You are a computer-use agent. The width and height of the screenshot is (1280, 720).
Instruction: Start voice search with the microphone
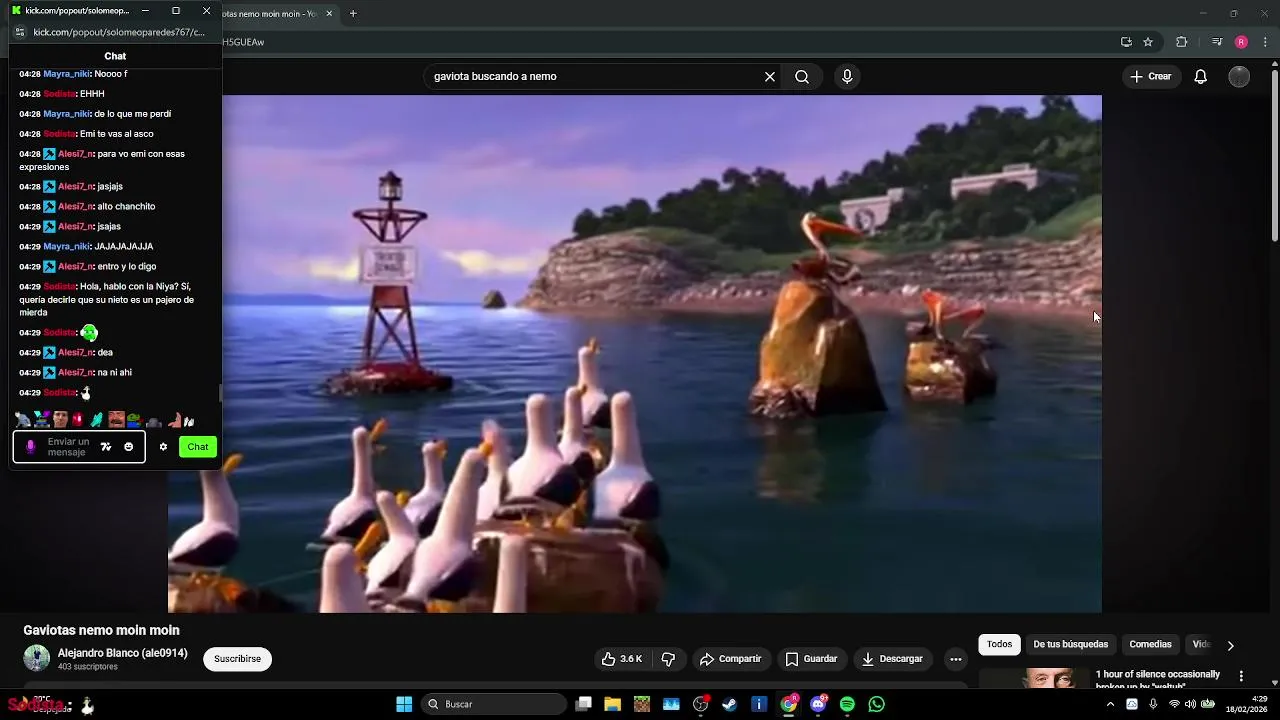click(x=847, y=77)
